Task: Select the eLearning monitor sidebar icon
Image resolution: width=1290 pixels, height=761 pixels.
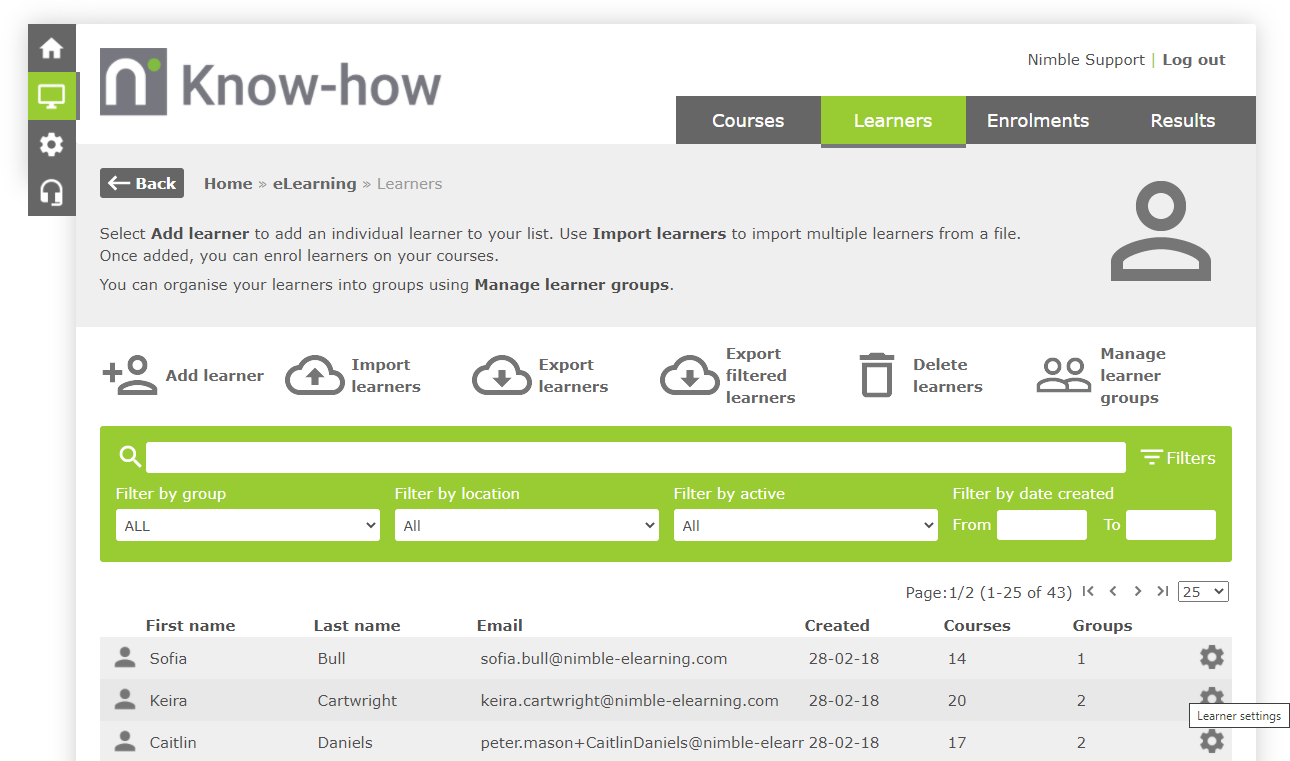Action: (51, 96)
